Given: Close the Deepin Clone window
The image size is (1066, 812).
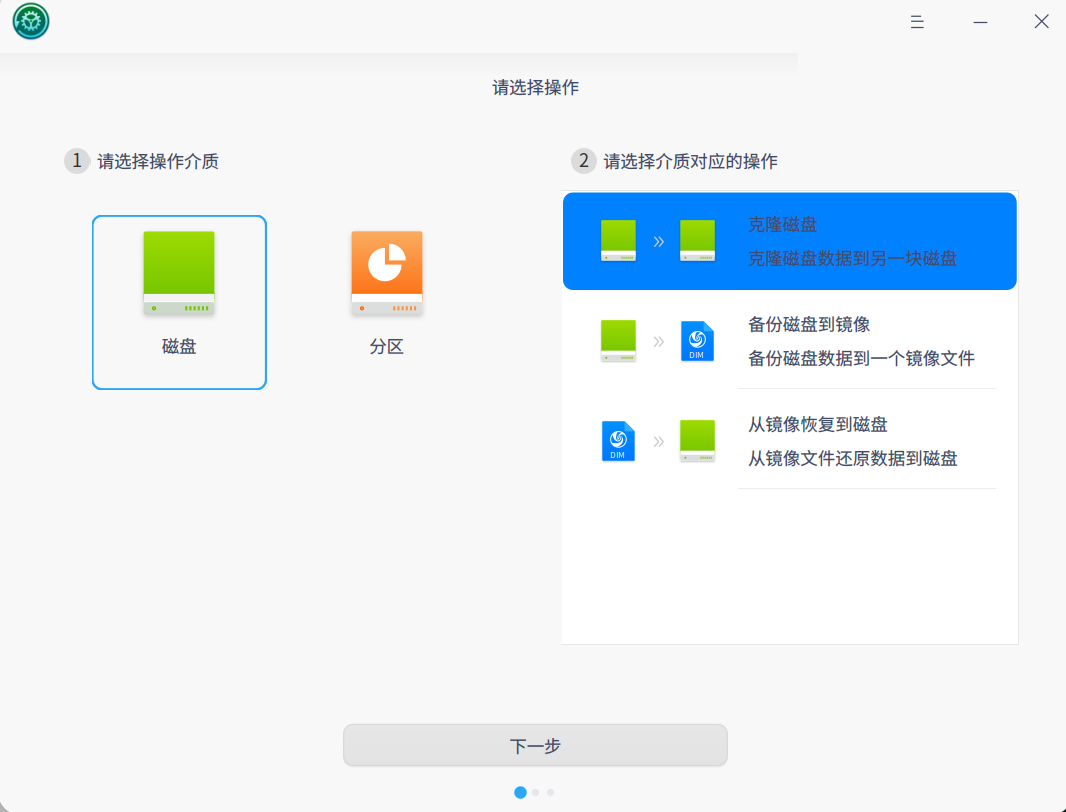Looking at the screenshot, I should tap(1042, 22).
